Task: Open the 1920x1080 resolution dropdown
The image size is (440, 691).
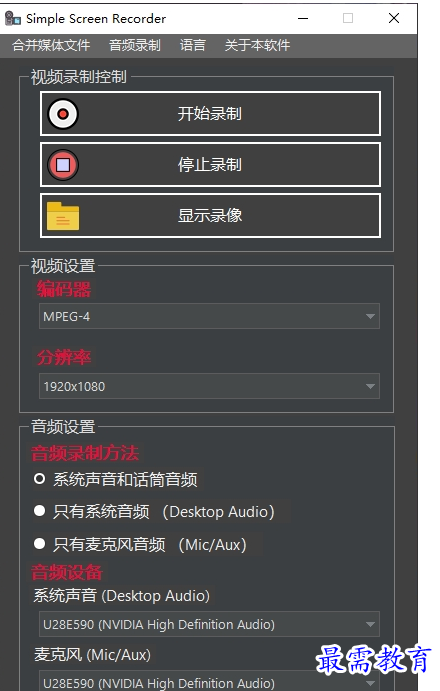Action: 209,386
